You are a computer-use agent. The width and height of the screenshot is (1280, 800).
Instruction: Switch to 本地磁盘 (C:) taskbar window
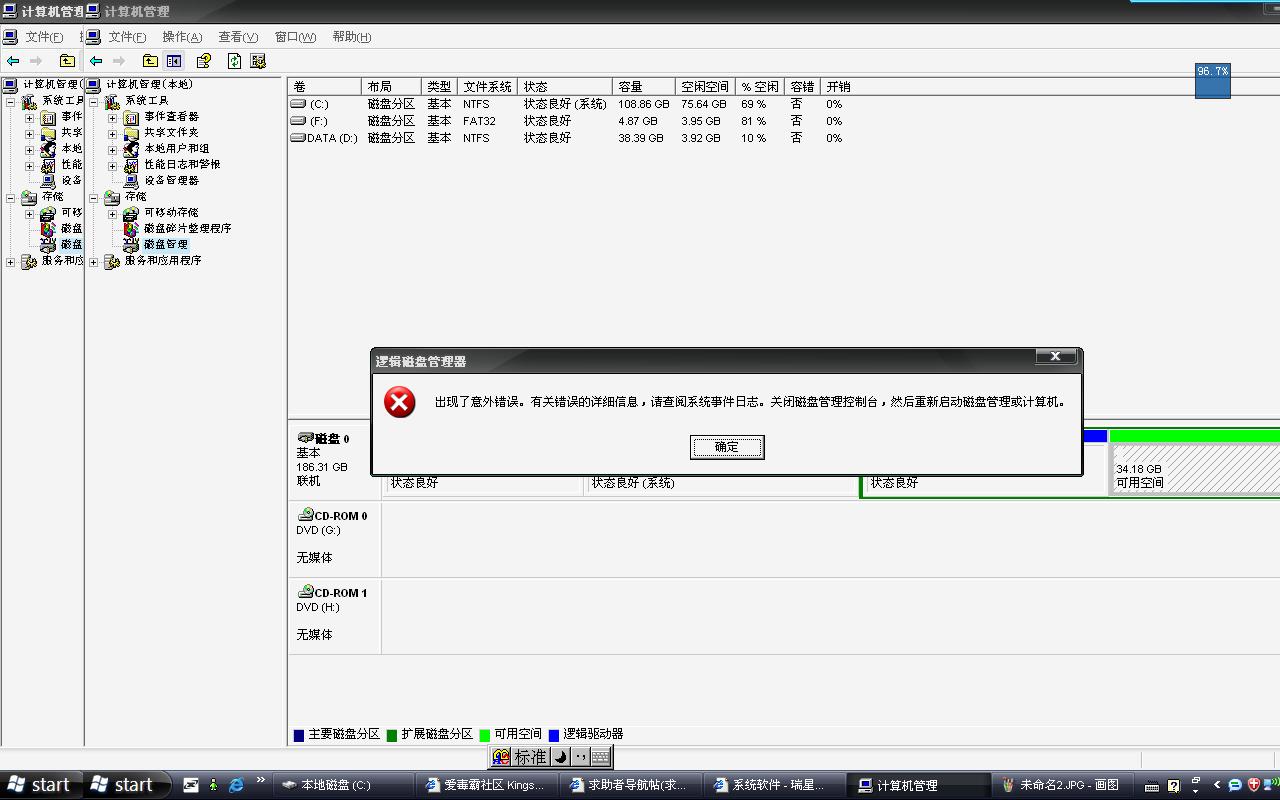343,785
